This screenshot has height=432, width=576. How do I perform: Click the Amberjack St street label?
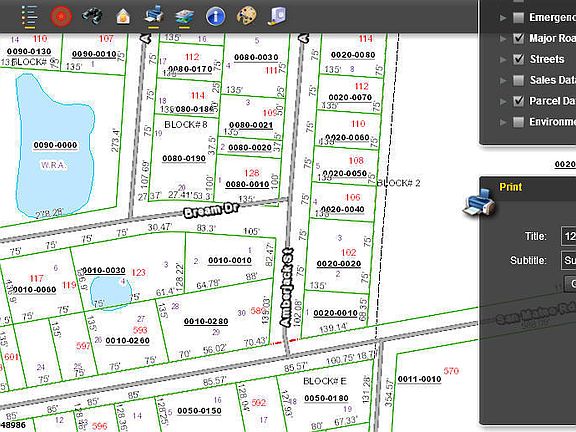coord(287,288)
